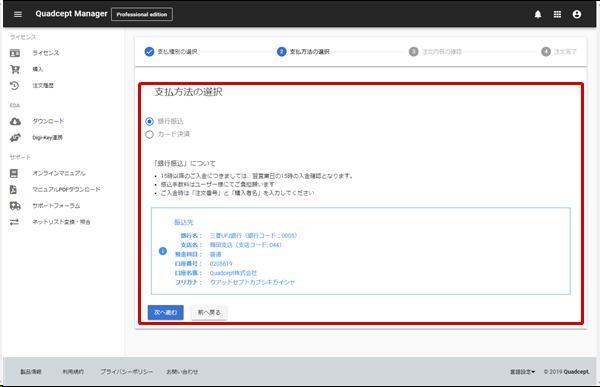Click the order history clock icon
The height and width of the screenshot is (387, 600).
(x=15, y=85)
